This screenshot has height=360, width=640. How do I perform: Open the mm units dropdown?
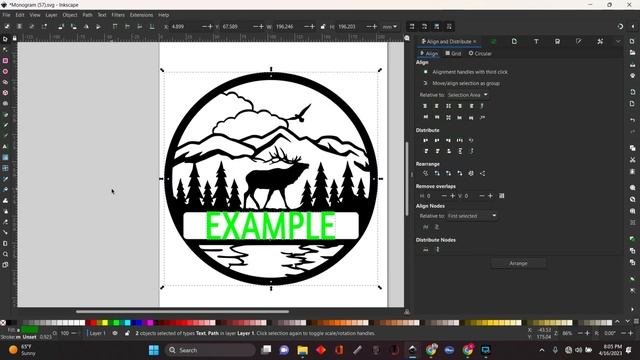389,27
